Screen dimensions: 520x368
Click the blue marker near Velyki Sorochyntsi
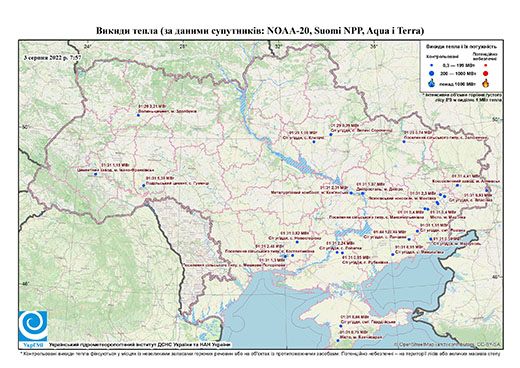(x=331, y=135)
